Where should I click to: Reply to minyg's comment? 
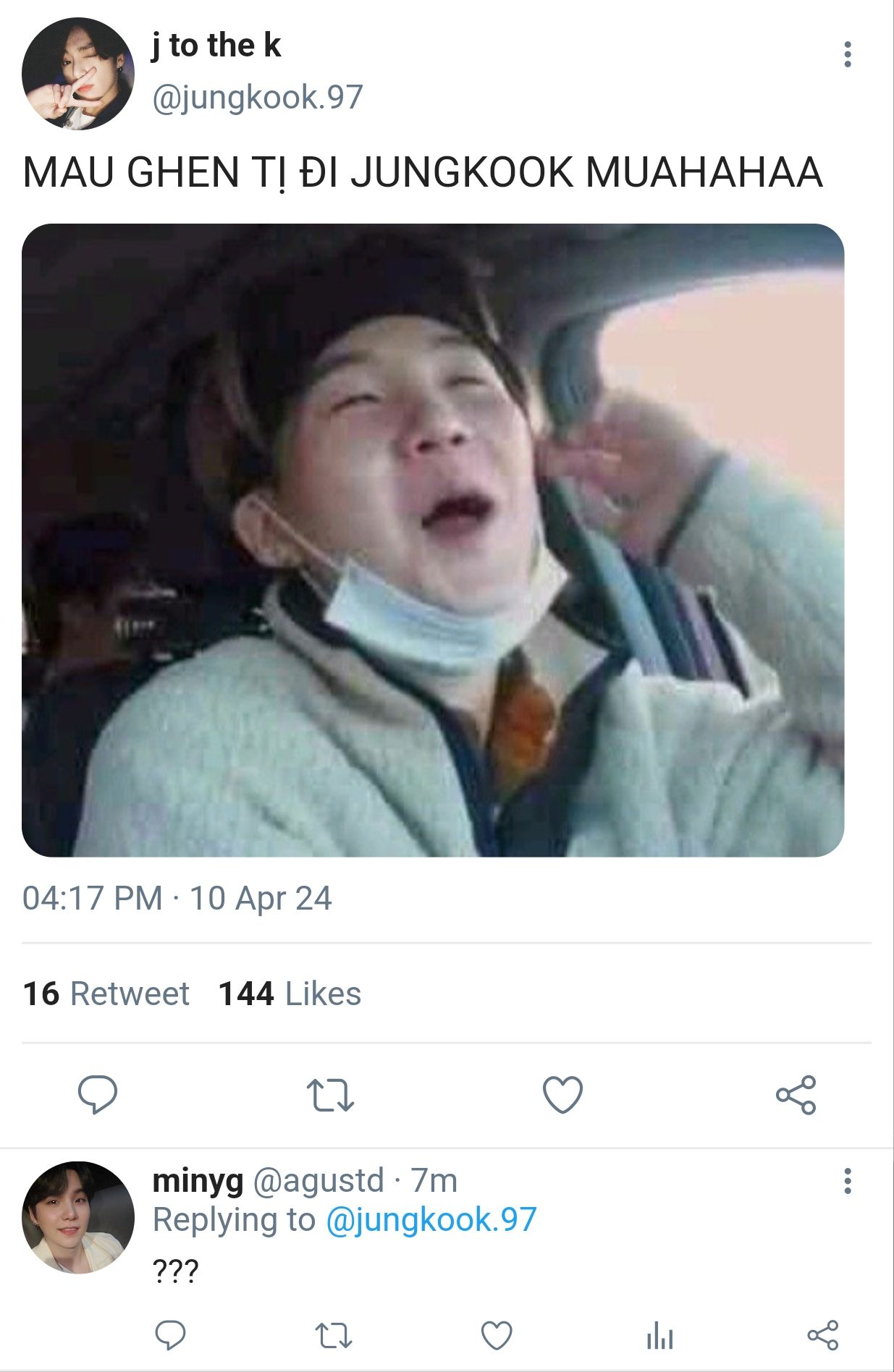point(171,1335)
